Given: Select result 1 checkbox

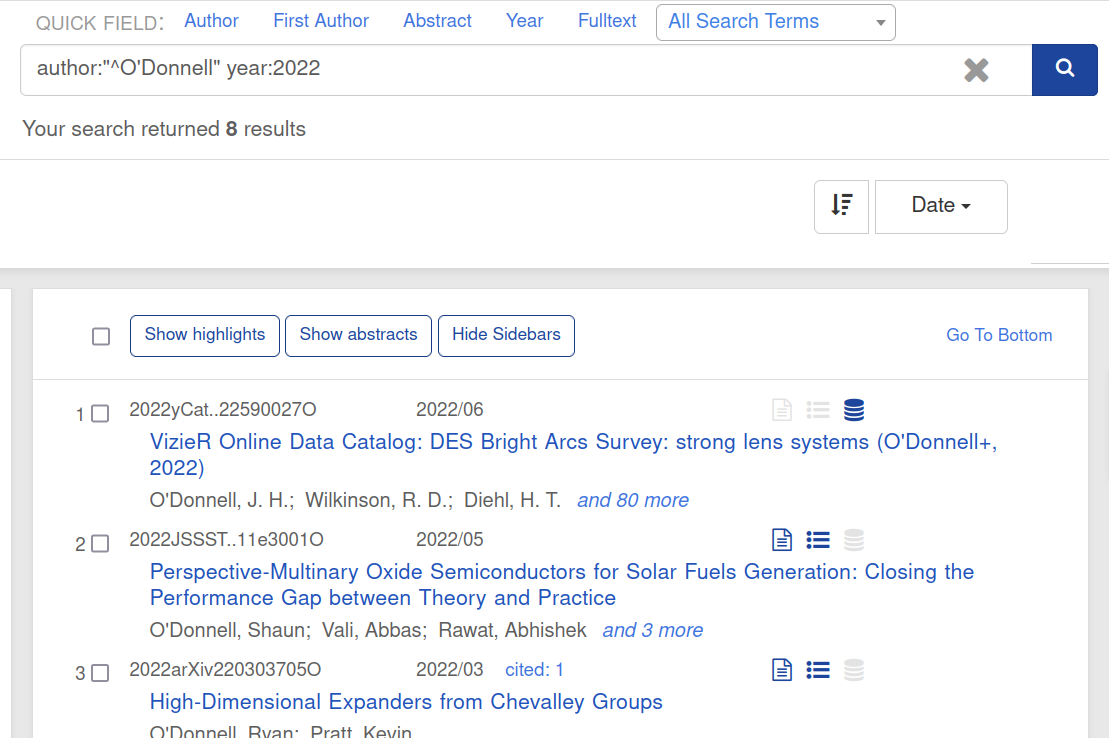Looking at the screenshot, I should point(100,414).
